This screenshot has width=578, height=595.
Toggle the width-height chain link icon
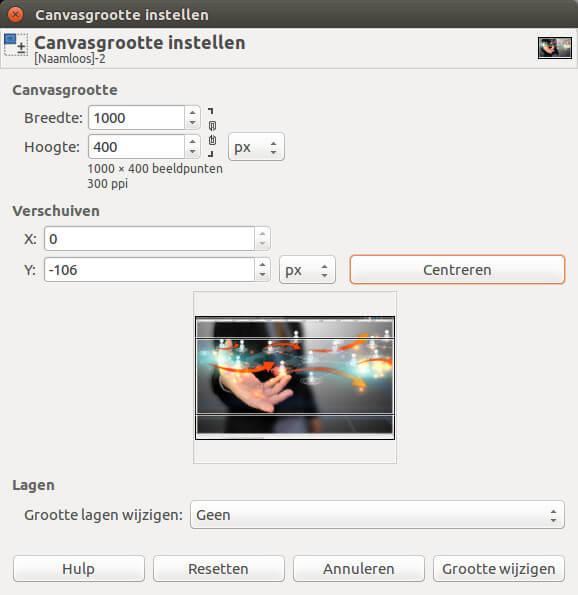pyautogui.click(x=212, y=132)
